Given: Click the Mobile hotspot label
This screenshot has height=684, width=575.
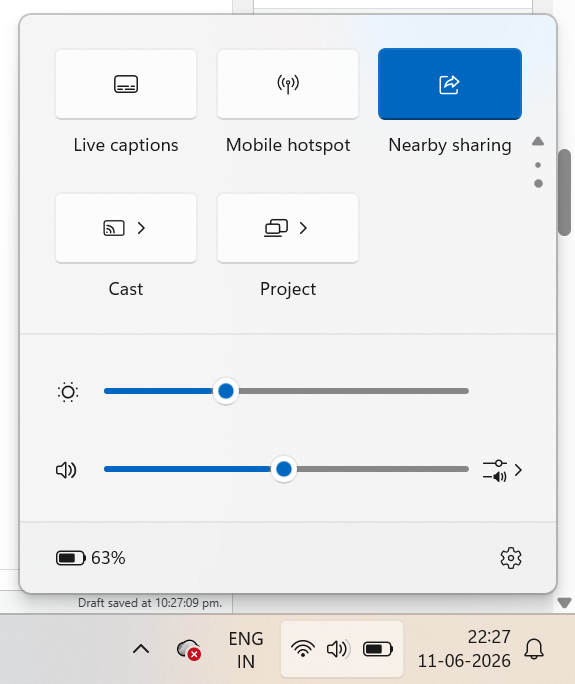Looking at the screenshot, I should pos(288,145).
